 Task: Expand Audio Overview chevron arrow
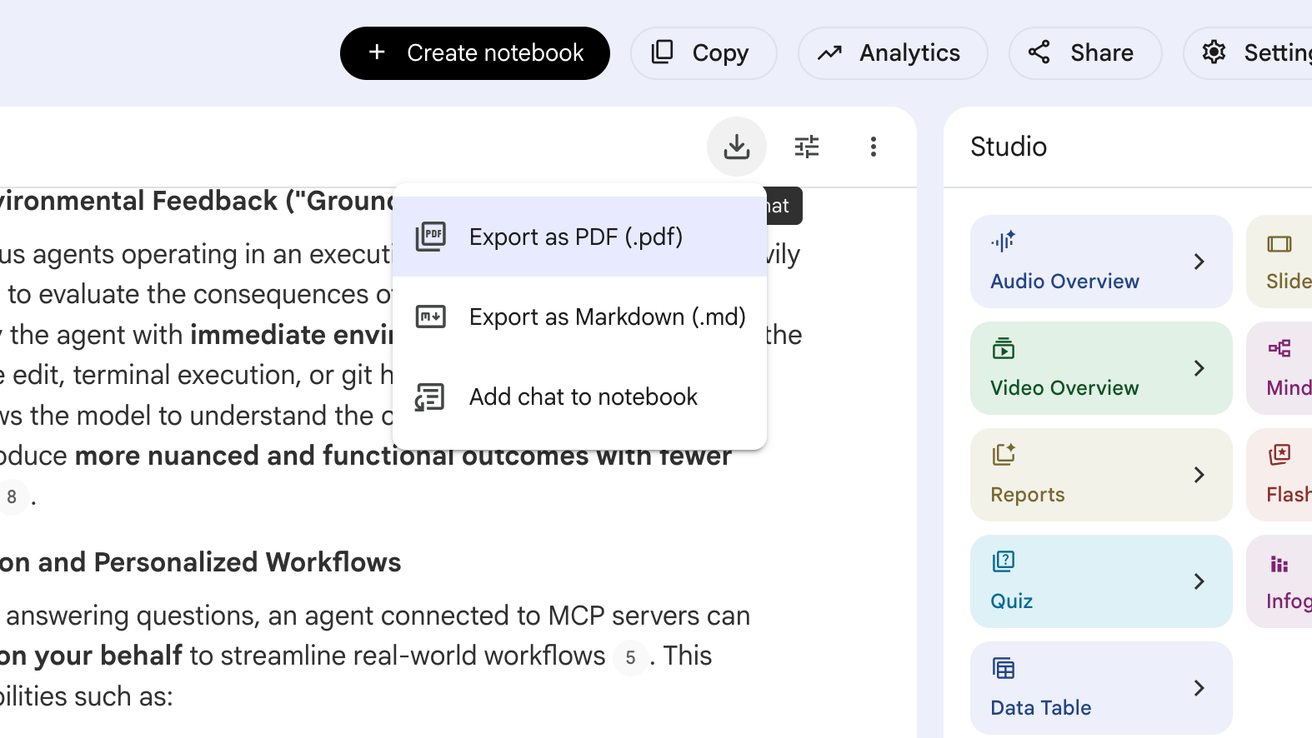click(1199, 261)
